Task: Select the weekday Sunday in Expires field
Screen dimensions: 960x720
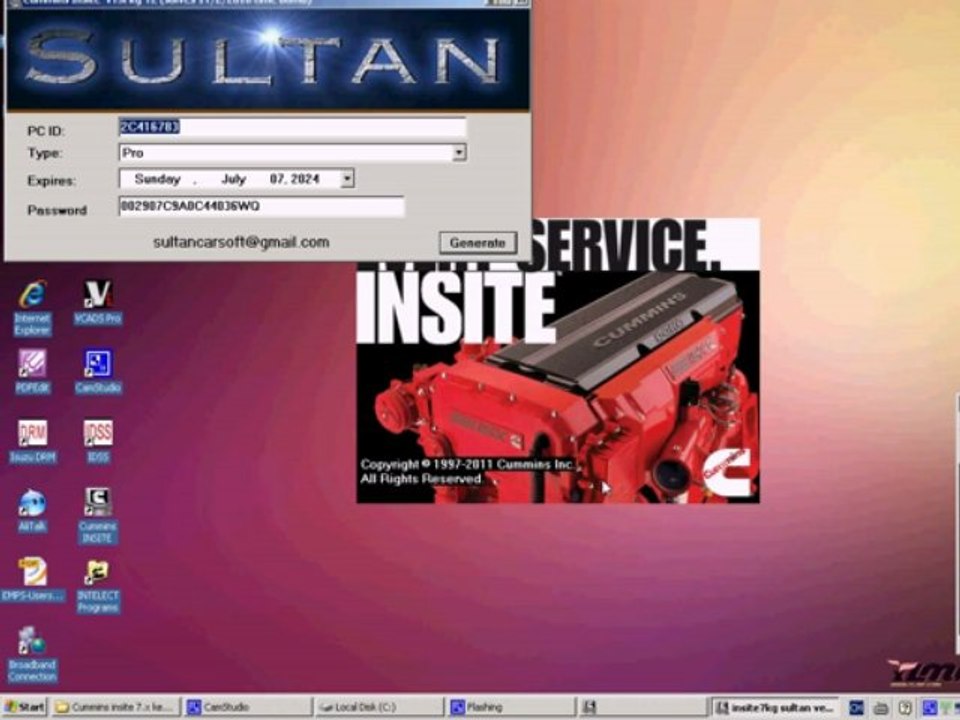Action: tap(157, 179)
